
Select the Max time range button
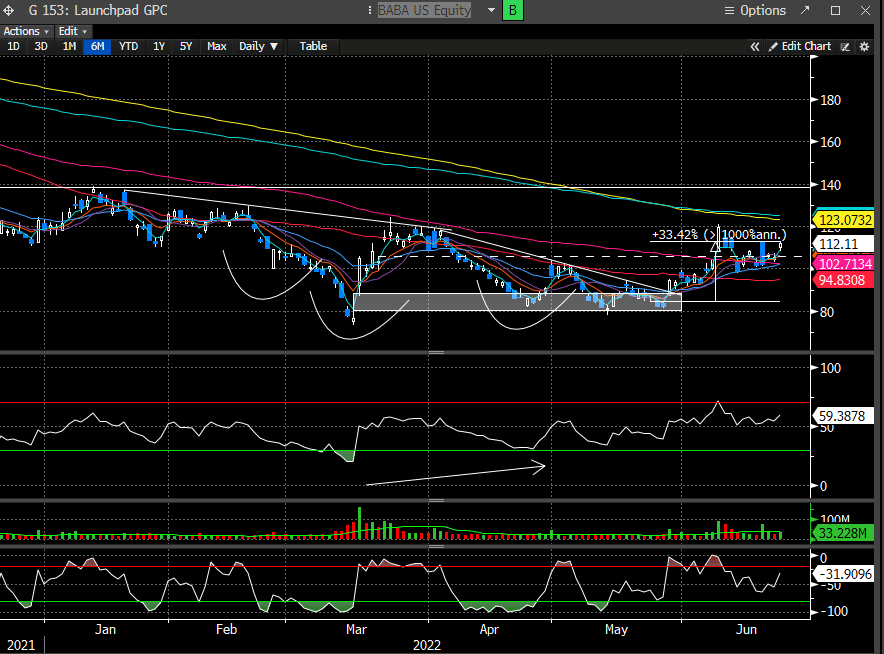click(216, 46)
